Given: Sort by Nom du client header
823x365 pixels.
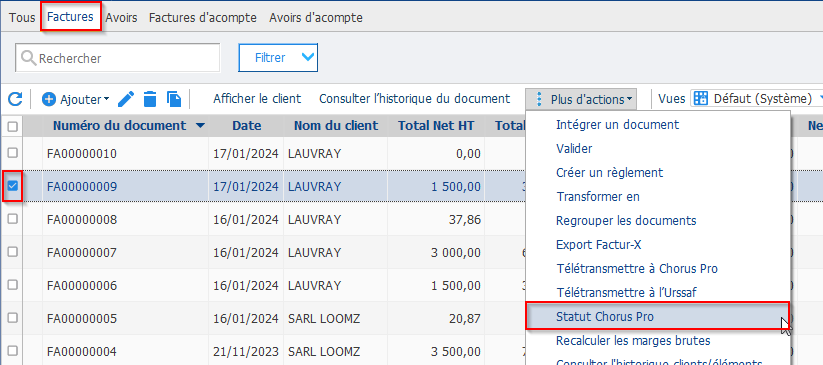Looking at the screenshot, I should click(x=336, y=126).
